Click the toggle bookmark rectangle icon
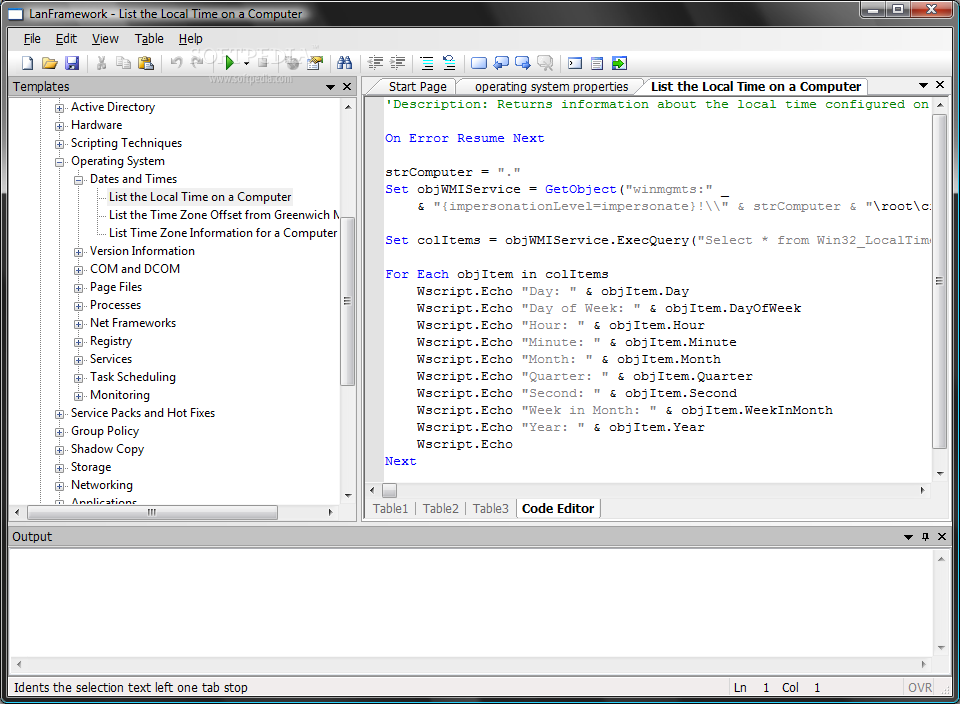Screen dimensions: 960x704 click(x=479, y=63)
